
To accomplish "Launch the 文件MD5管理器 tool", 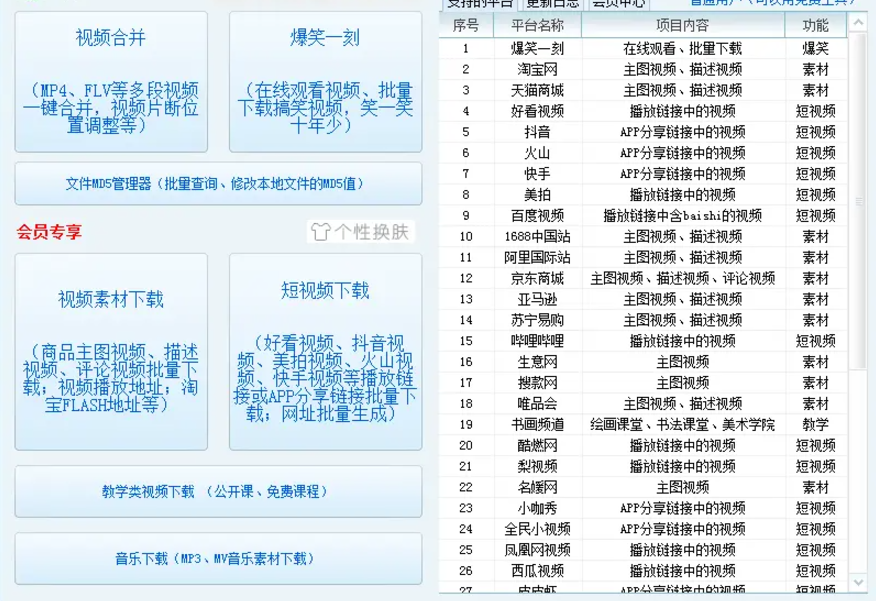I will pos(218,184).
